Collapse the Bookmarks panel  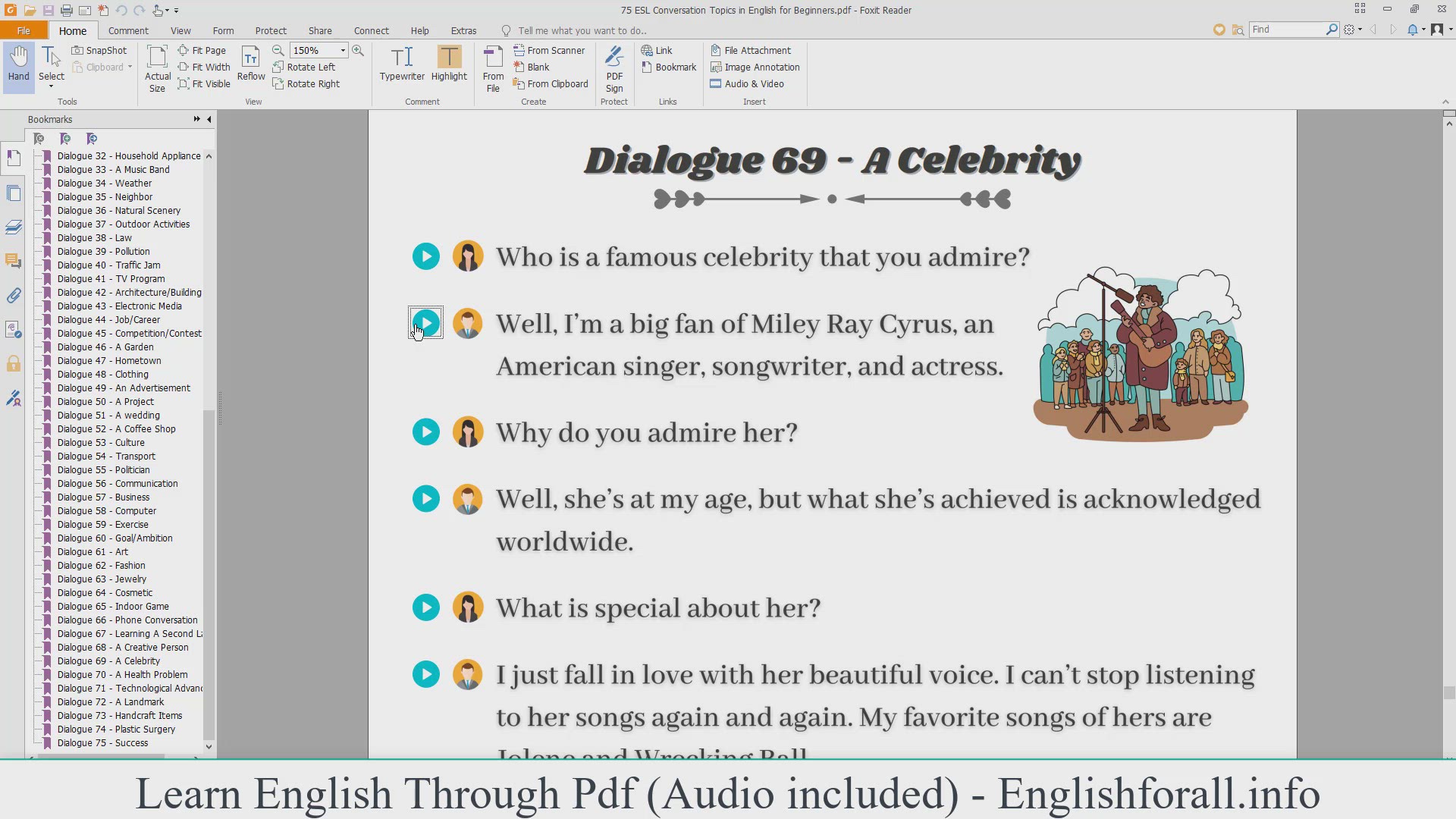click(209, 119)
